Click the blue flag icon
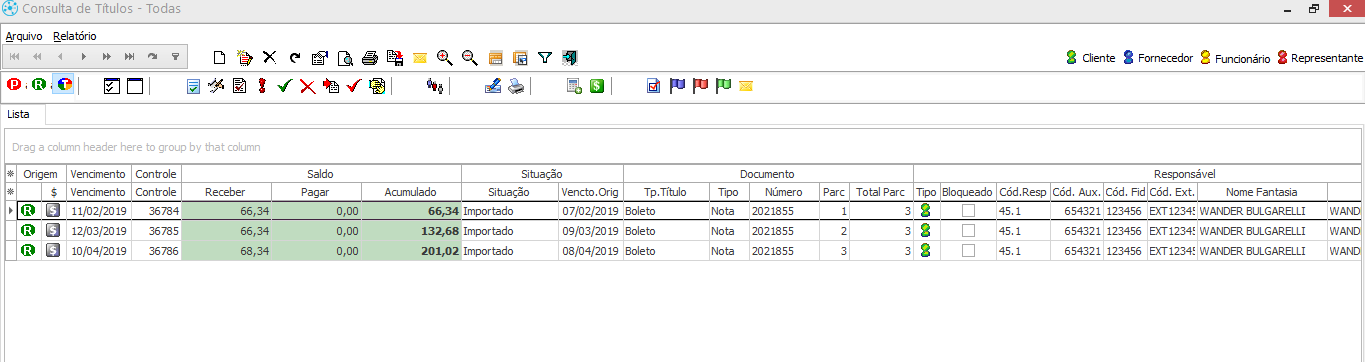 point(677,86)
